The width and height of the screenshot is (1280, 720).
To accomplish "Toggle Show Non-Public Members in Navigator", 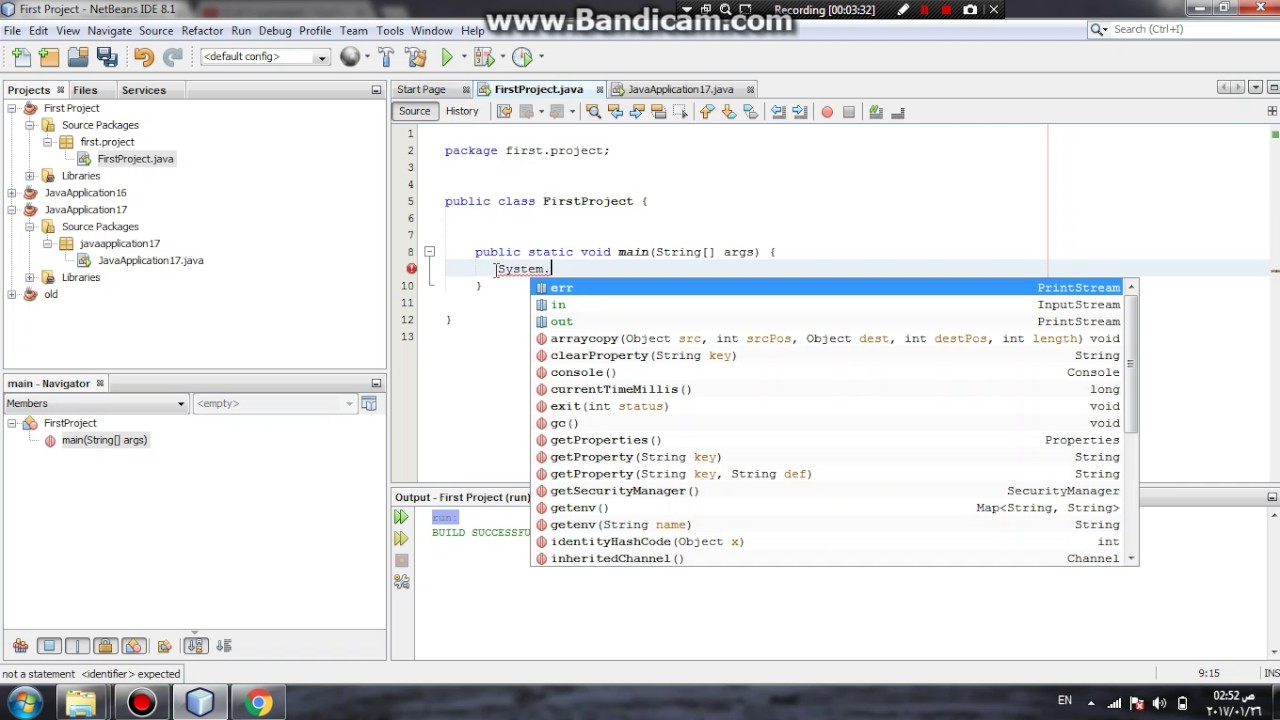I will pyautogui.click(x=105, y=646).
